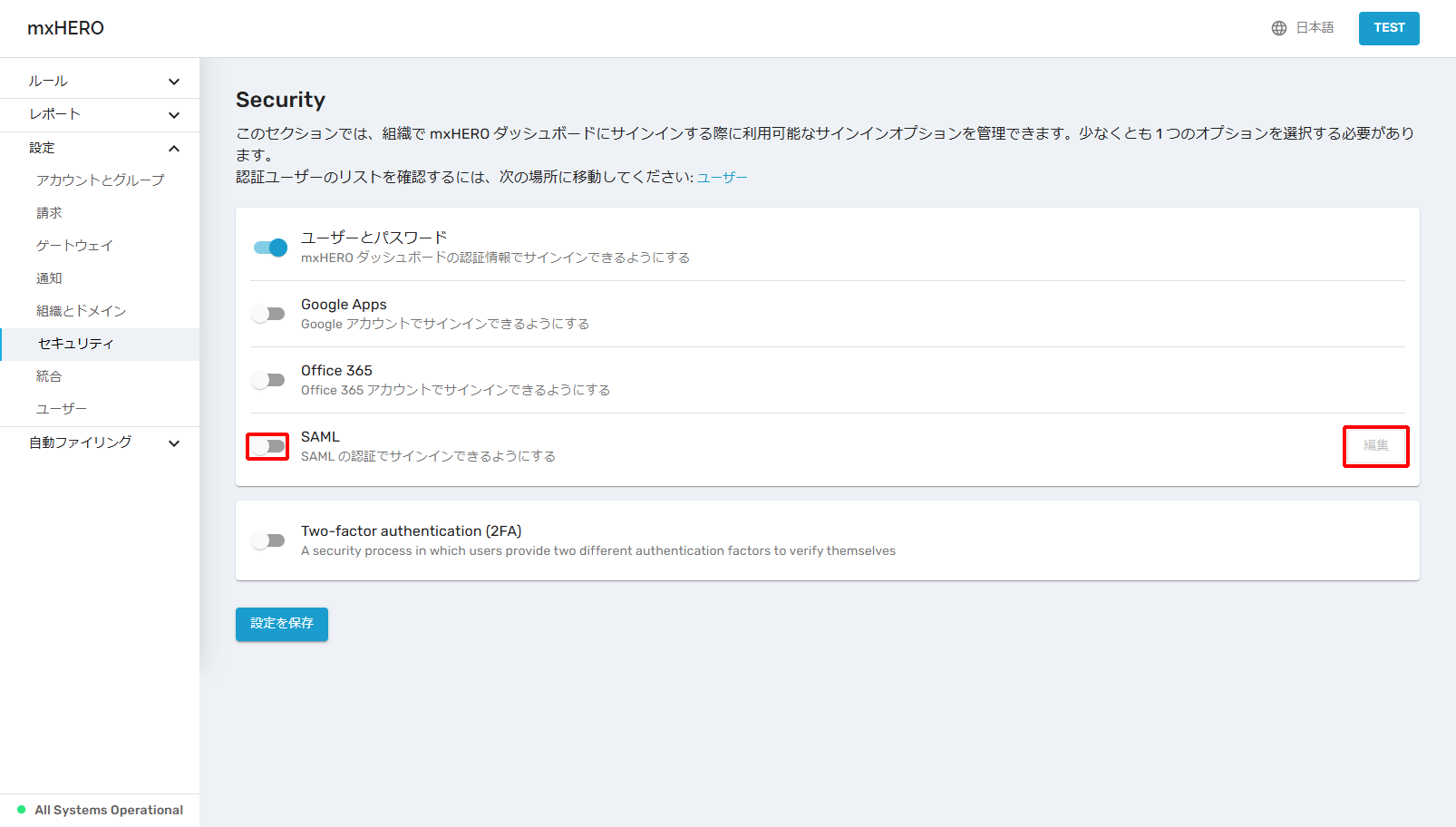Enable Google Apps sign-in toggle

[x=268, y=314]
